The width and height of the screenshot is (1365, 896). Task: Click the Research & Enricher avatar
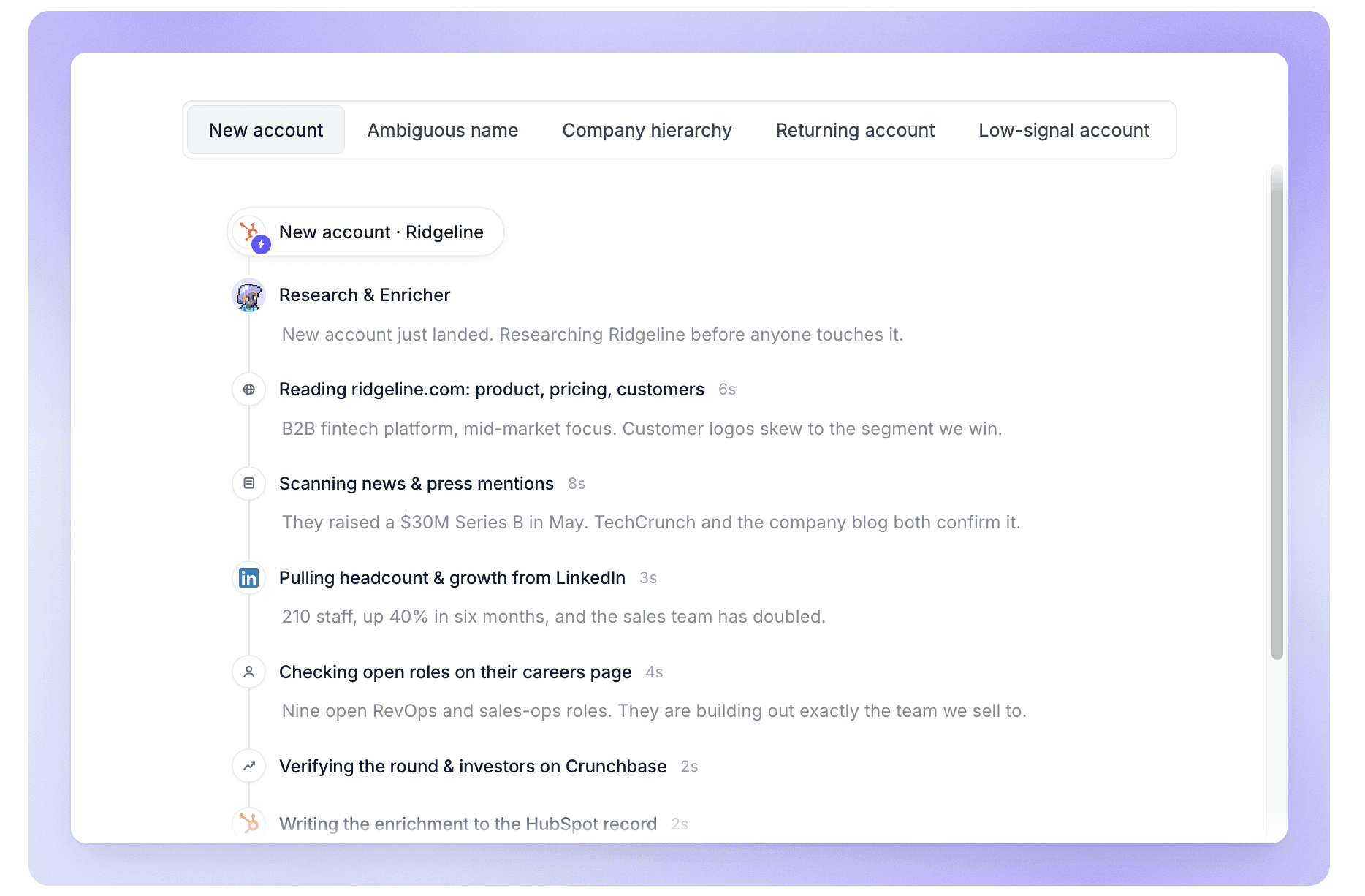248,295
